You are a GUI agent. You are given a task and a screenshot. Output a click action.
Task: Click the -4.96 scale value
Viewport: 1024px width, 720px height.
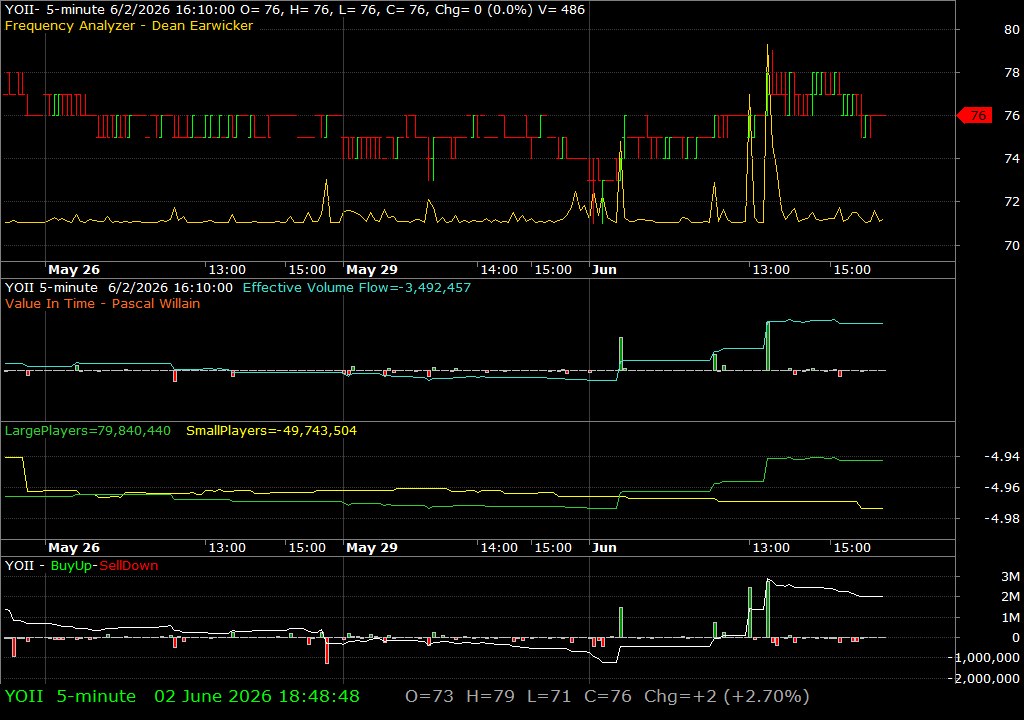1002,487
